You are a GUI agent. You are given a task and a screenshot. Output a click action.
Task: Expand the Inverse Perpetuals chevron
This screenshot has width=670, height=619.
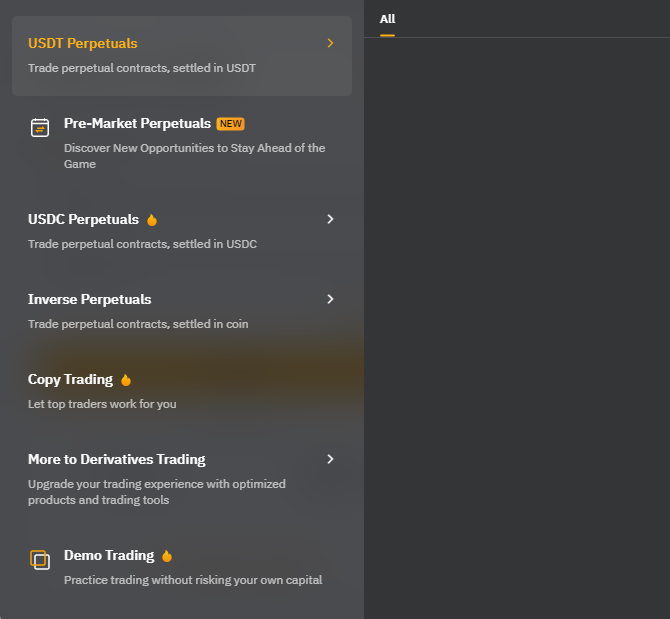pyautogui.click(x=330, y=299)
